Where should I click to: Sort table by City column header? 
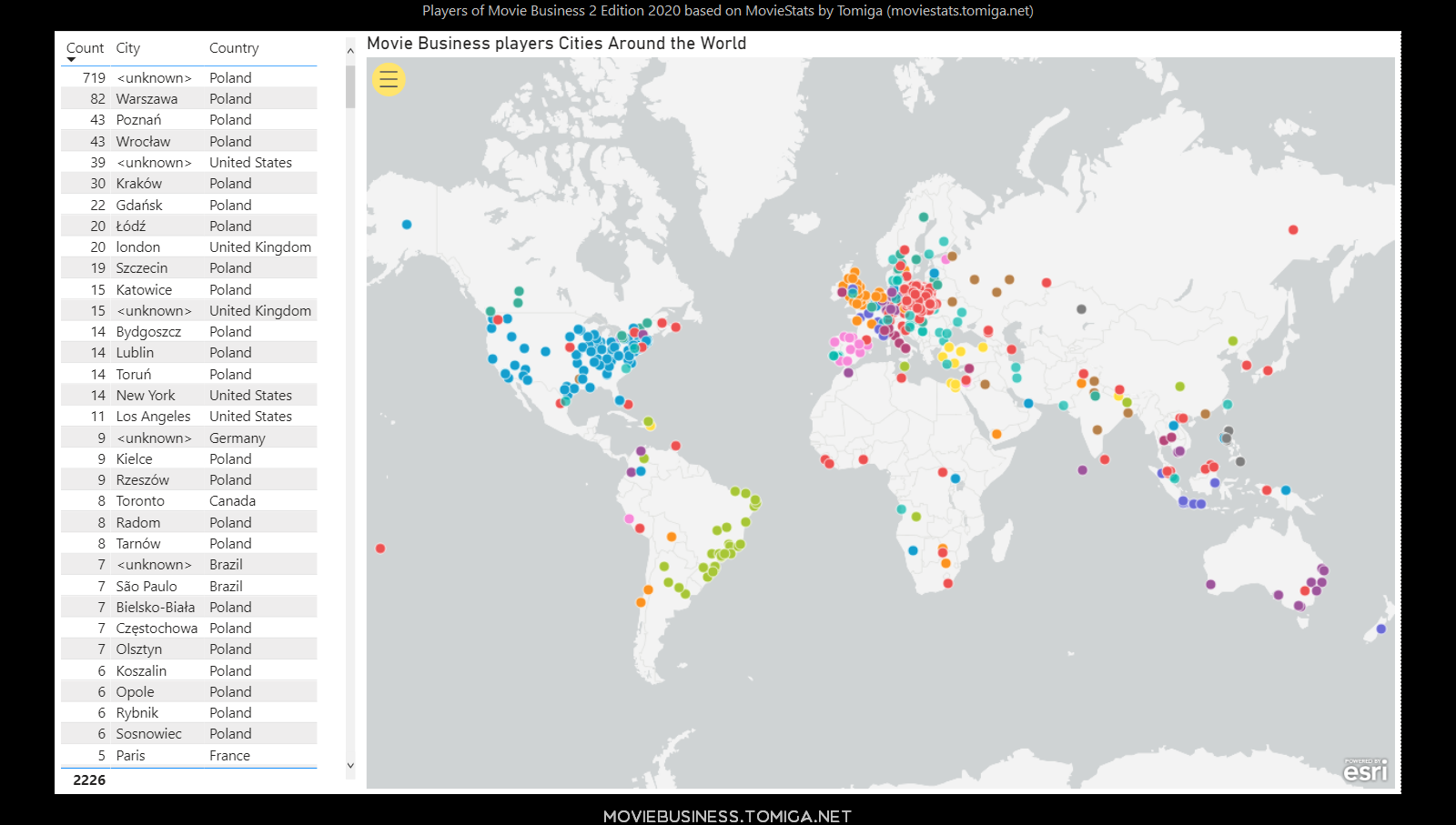point(128,48)
